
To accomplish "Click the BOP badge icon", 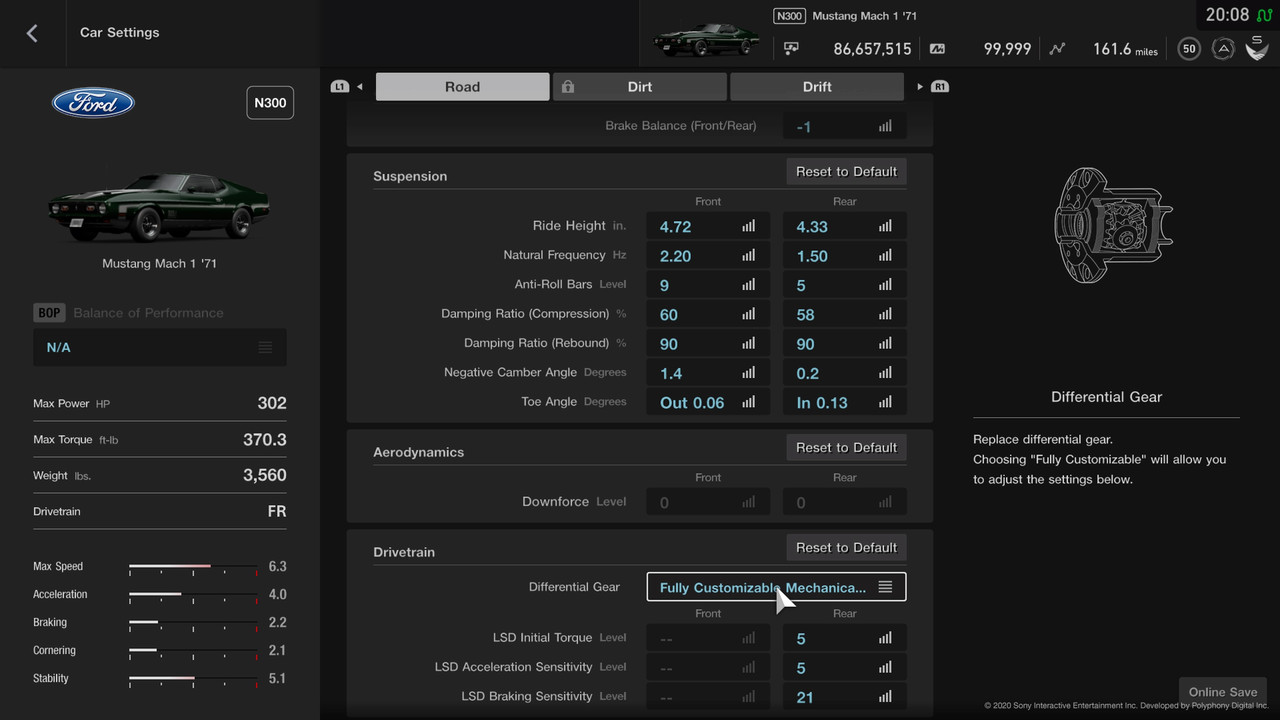I will tap(49, 313).
